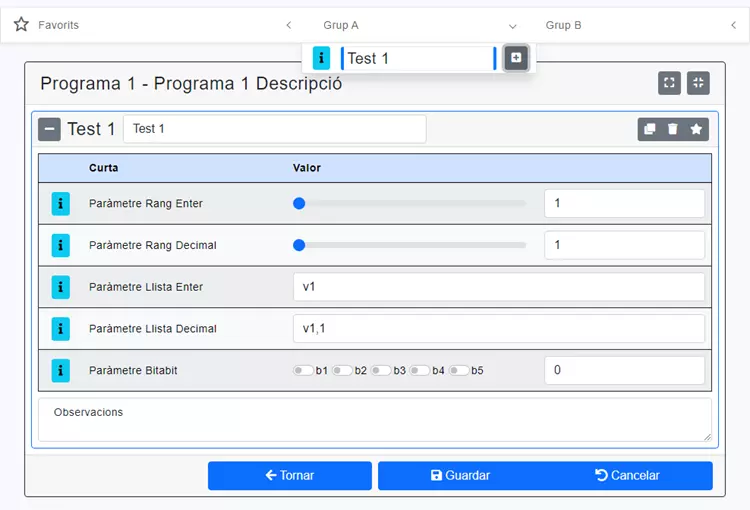Click the Guardar button
This screenshot has height=510, width=750.
(x=460, y=476)
